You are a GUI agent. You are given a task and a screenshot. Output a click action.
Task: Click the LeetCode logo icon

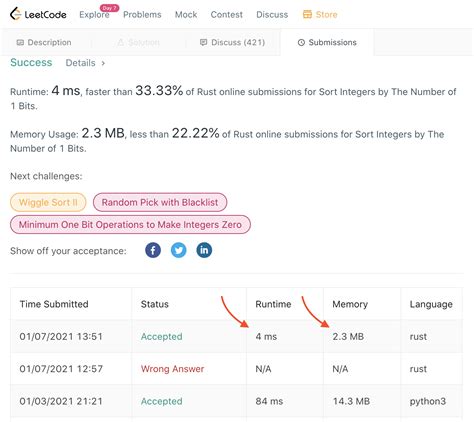point(15,14)
